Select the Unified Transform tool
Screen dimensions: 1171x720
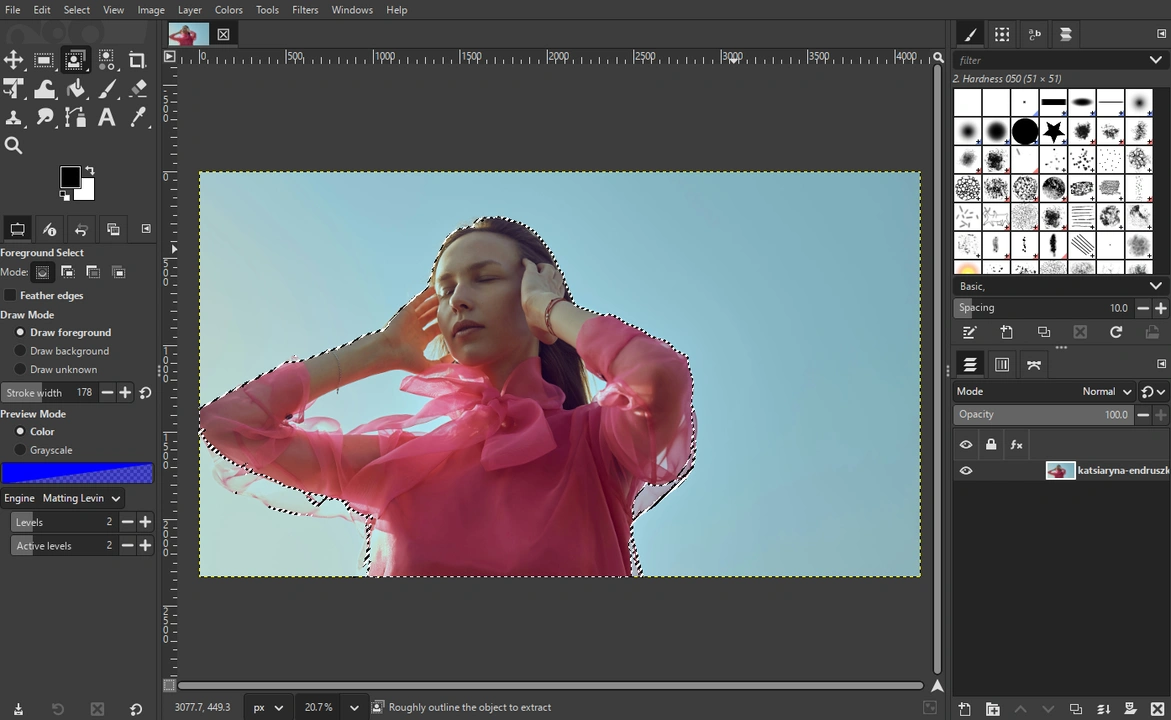pyautogui.click(x=13, y=89)
